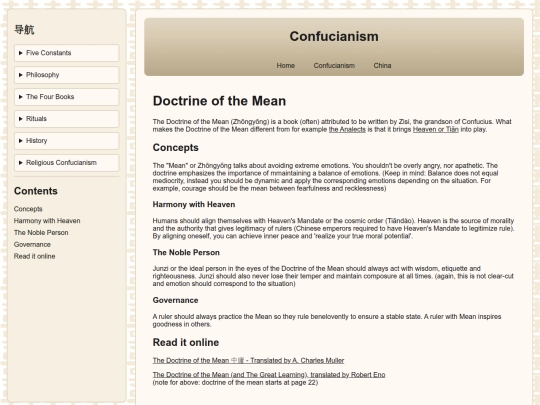Screen dimensions: 540x405
Task: Open the Rituals disclosure triangle
Action: click(66, 119)
